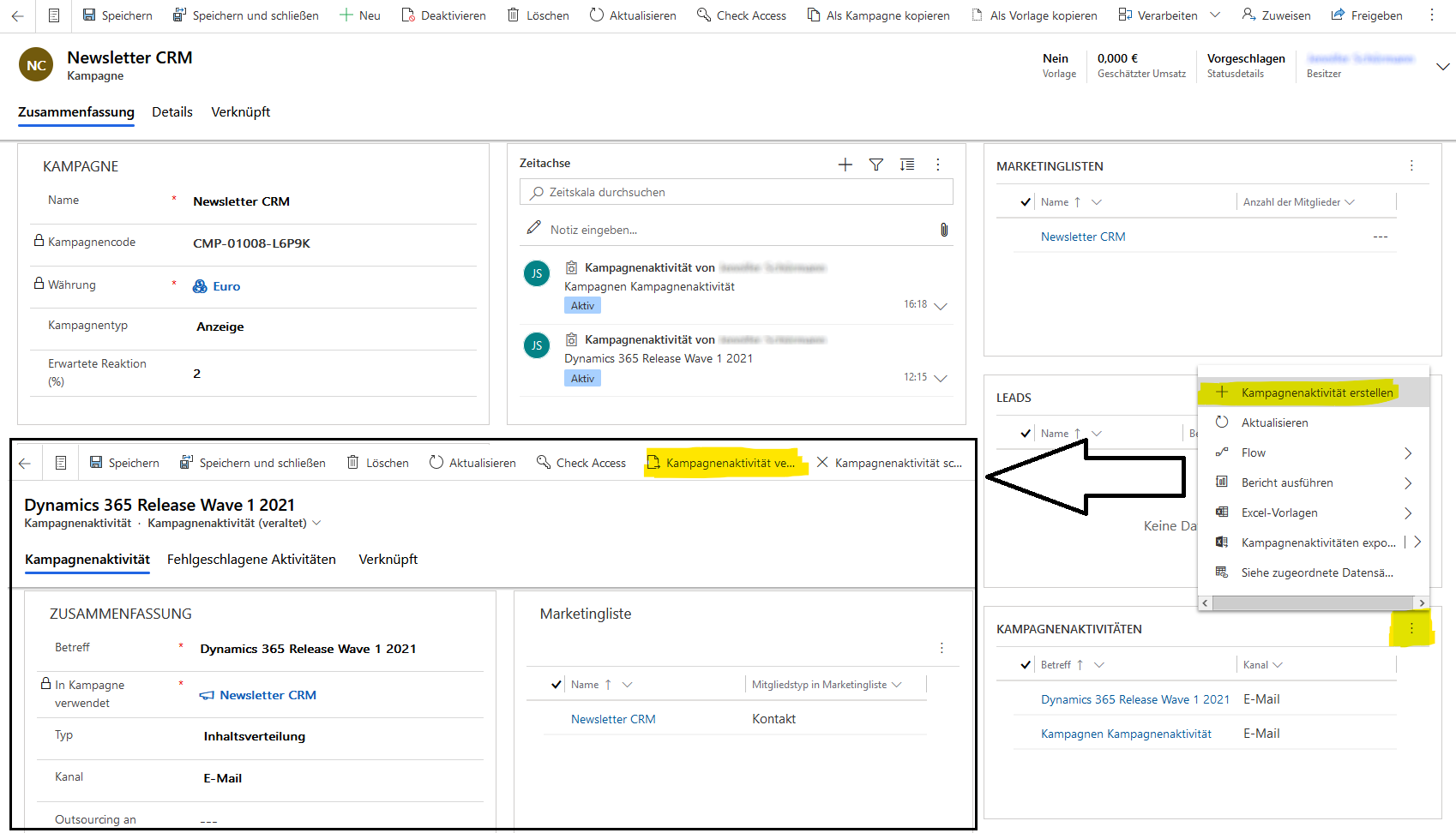Open Dynamics 365 Release Wave activity link
Image resolution: width=1456 pixels, height=833 pixels.
(x=1135, y=699)
